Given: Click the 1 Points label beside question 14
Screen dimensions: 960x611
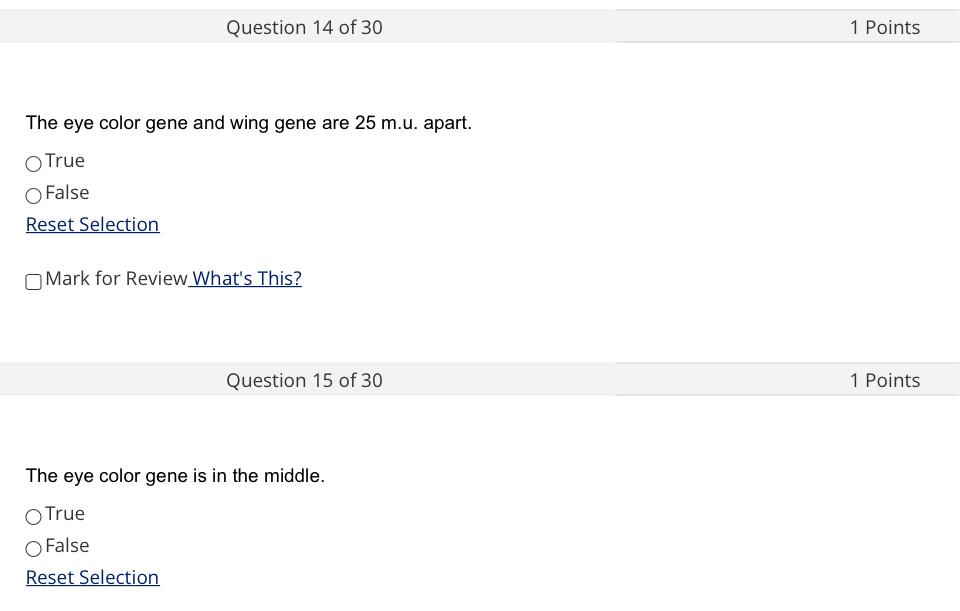Looking at the screenshot, I should tap(884, 27).
